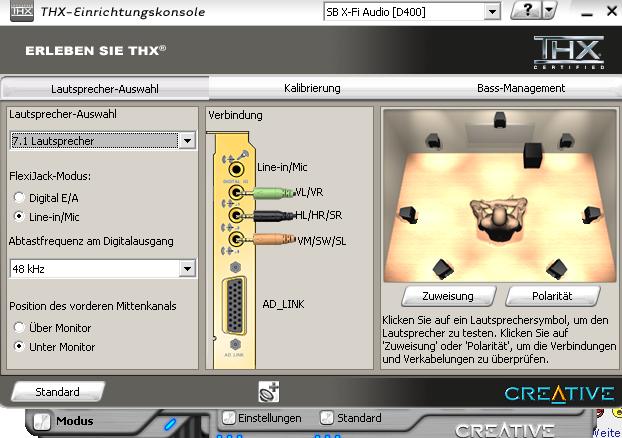The width and height of the screenshot is (622, 438).
Task: Click the Standard button in bottom bar
Action: 58,392
